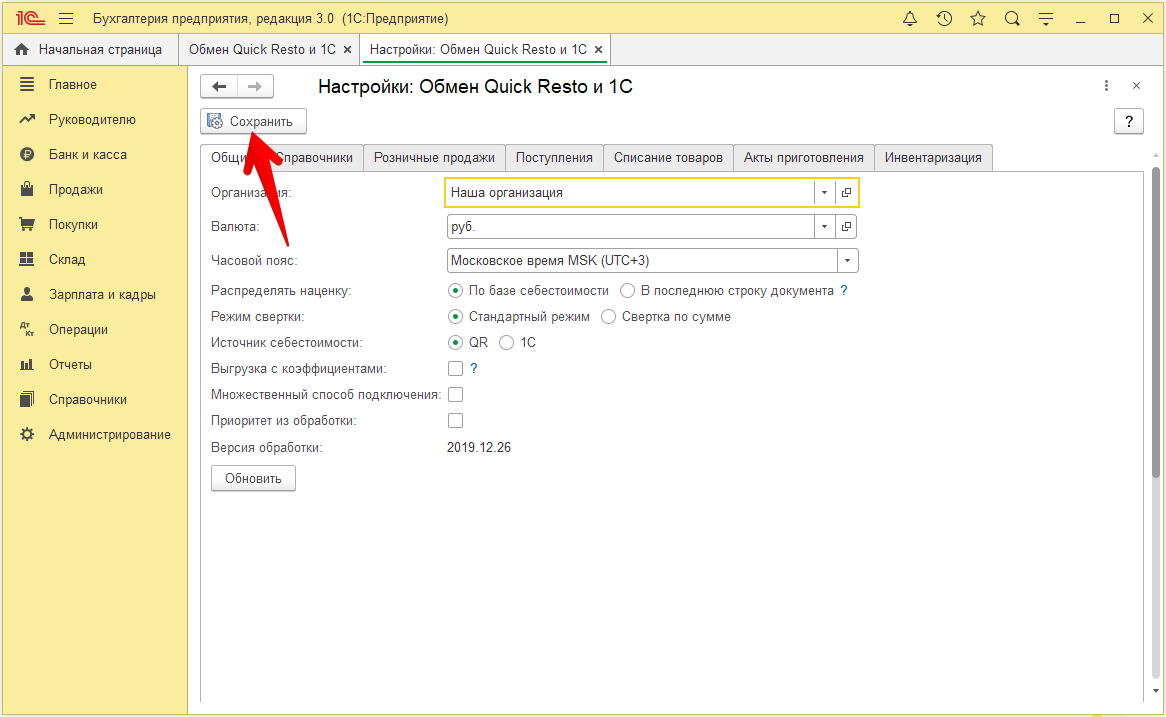
Task: Open form help question mark button
Action: pos(1129,121)
